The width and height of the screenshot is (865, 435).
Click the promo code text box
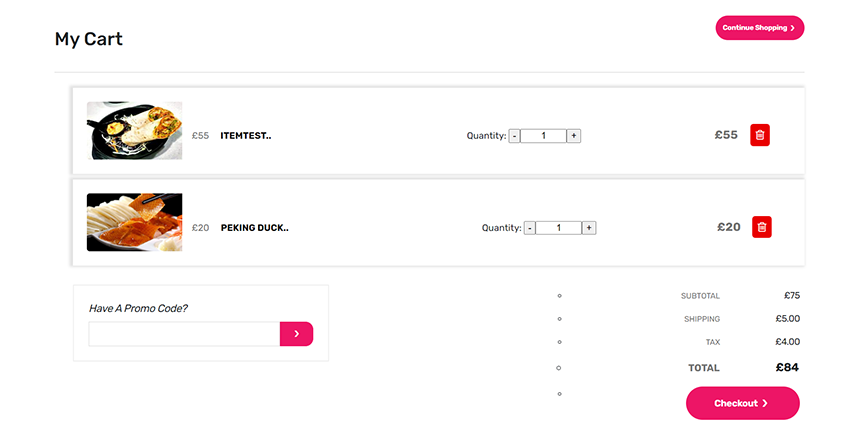click(184, 334)
